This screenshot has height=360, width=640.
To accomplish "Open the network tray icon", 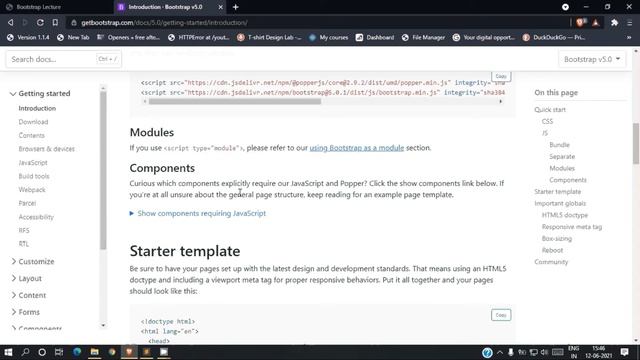I will coord(533,352).
